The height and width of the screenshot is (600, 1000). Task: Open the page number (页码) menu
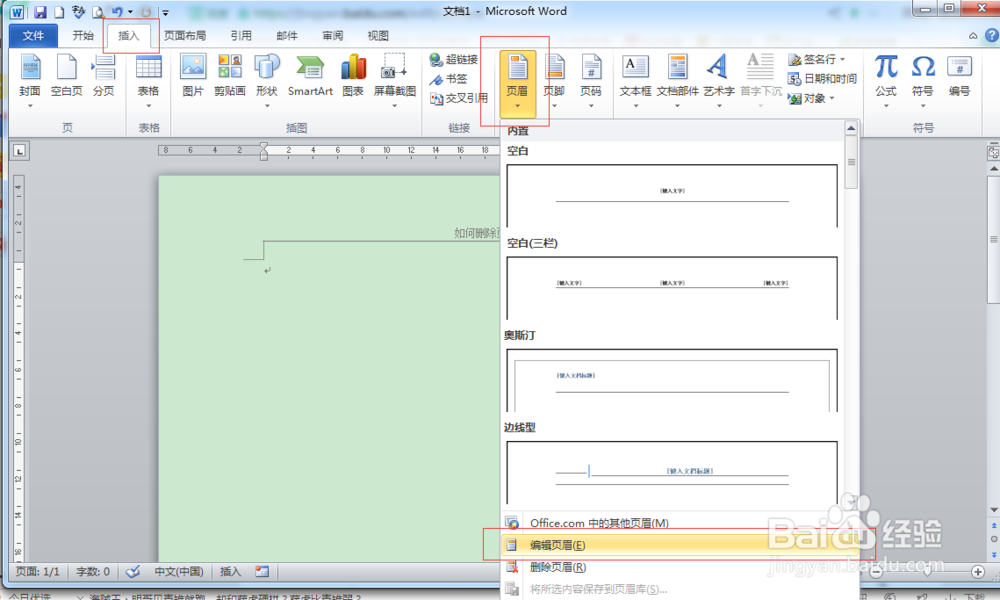pos(591,82)
